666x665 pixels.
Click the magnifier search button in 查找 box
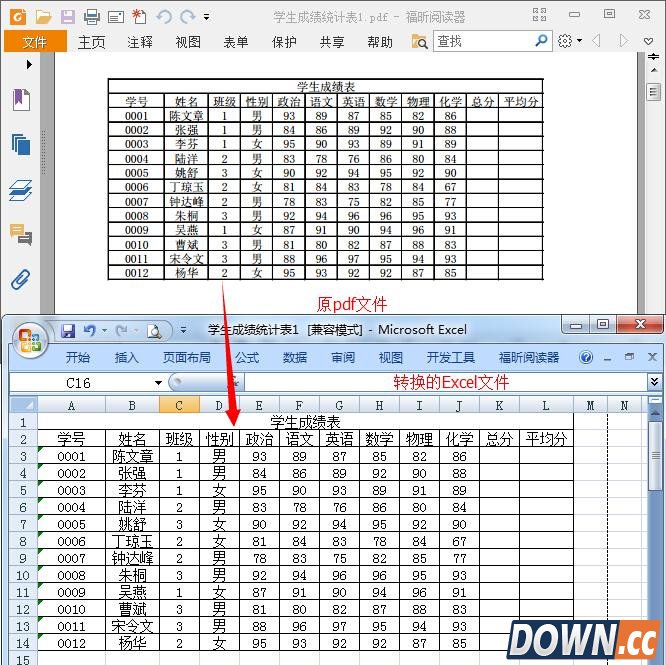[542, 41]
